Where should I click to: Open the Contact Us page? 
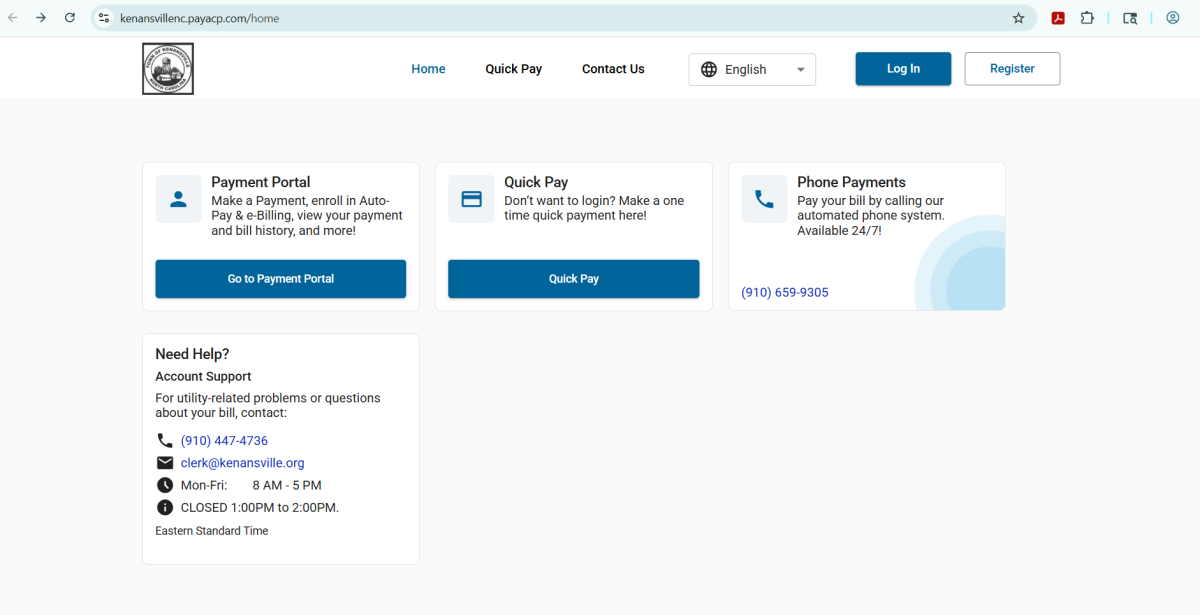(x=612, y=68)
